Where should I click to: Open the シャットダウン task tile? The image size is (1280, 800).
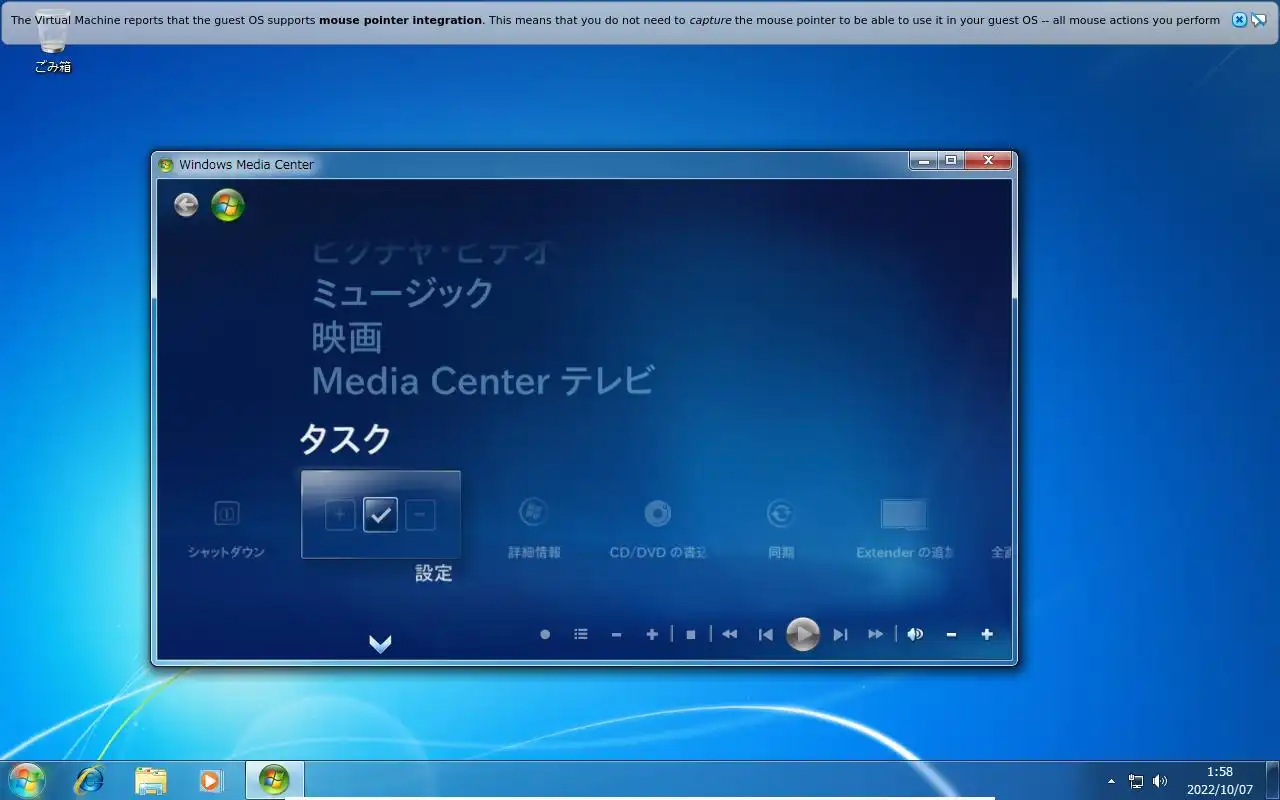click(x=227, y=529)
